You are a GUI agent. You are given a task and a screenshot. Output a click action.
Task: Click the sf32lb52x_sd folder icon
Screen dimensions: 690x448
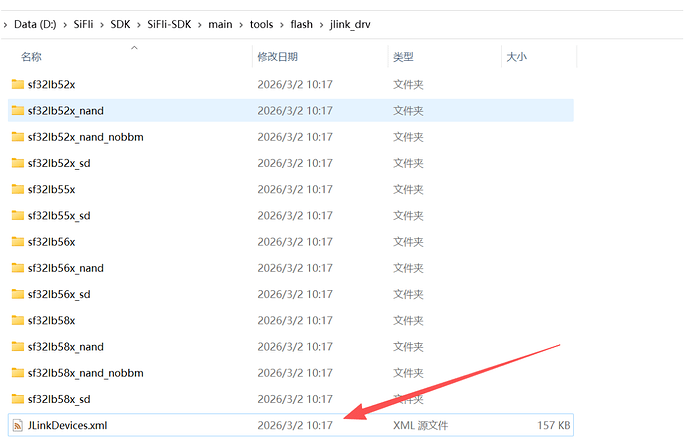pos(18,163)
